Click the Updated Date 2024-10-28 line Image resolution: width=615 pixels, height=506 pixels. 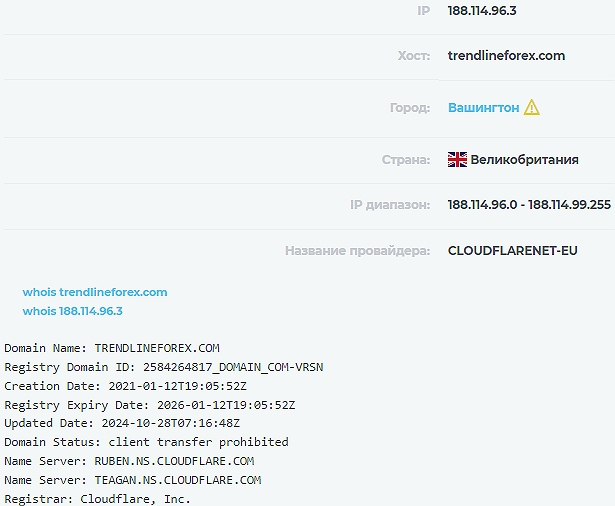pos(122,423)
